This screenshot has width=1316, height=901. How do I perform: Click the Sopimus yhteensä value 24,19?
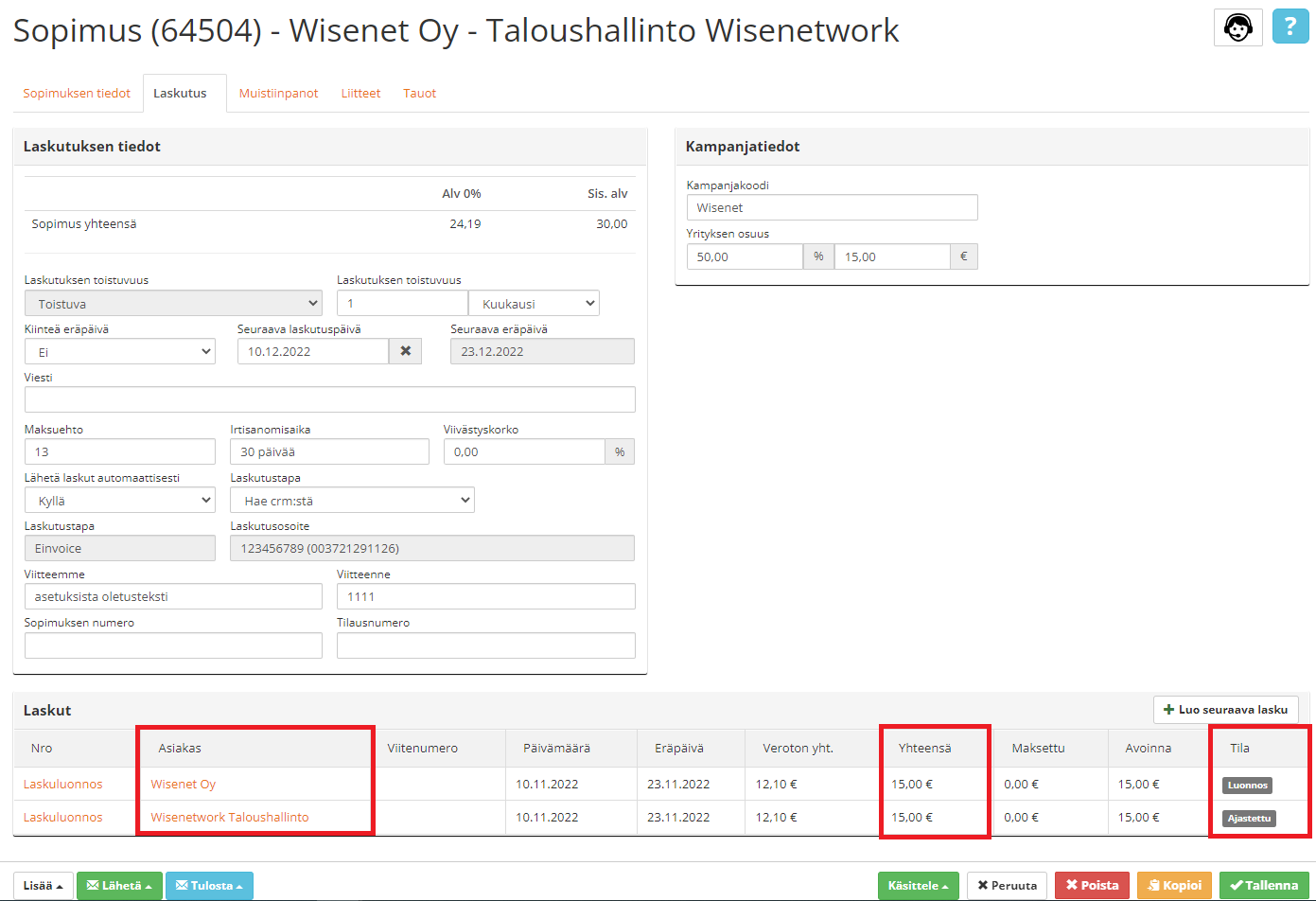[x=465, y=223]
